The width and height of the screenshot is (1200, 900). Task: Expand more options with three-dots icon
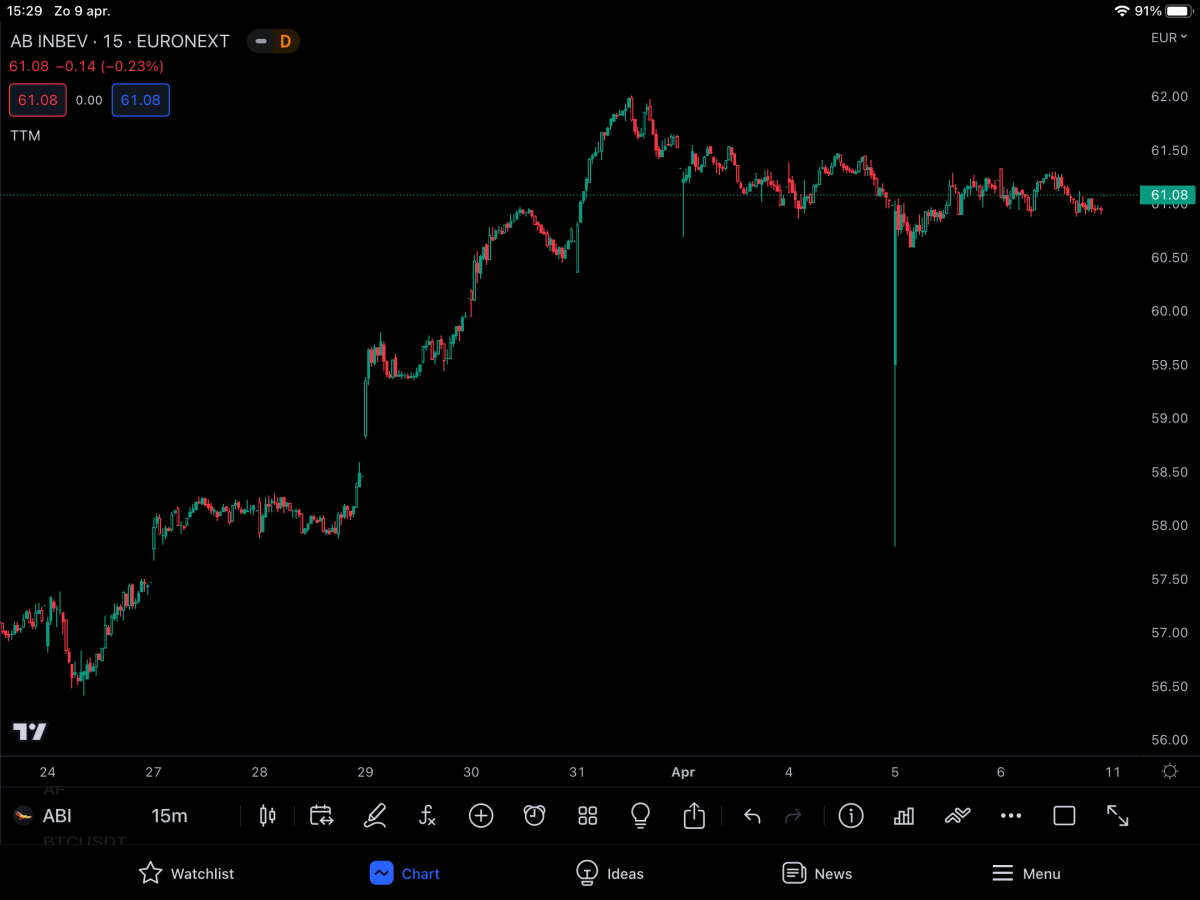[x=1011, y=816]
